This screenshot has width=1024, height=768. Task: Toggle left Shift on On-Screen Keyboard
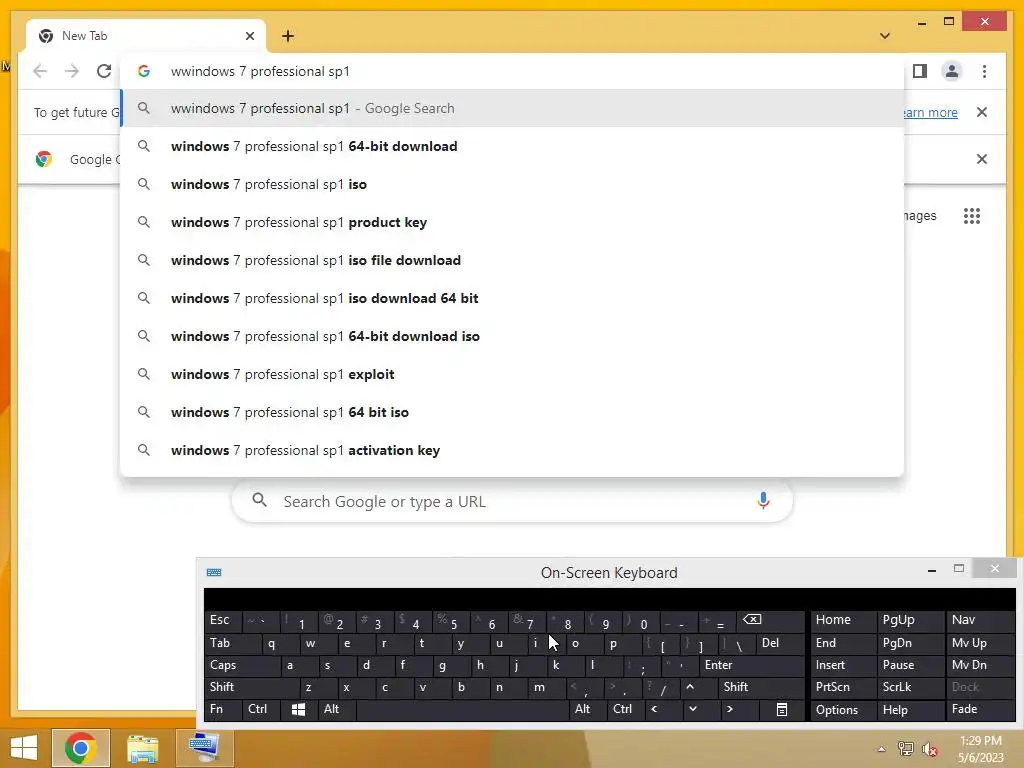tap(251, 687)
